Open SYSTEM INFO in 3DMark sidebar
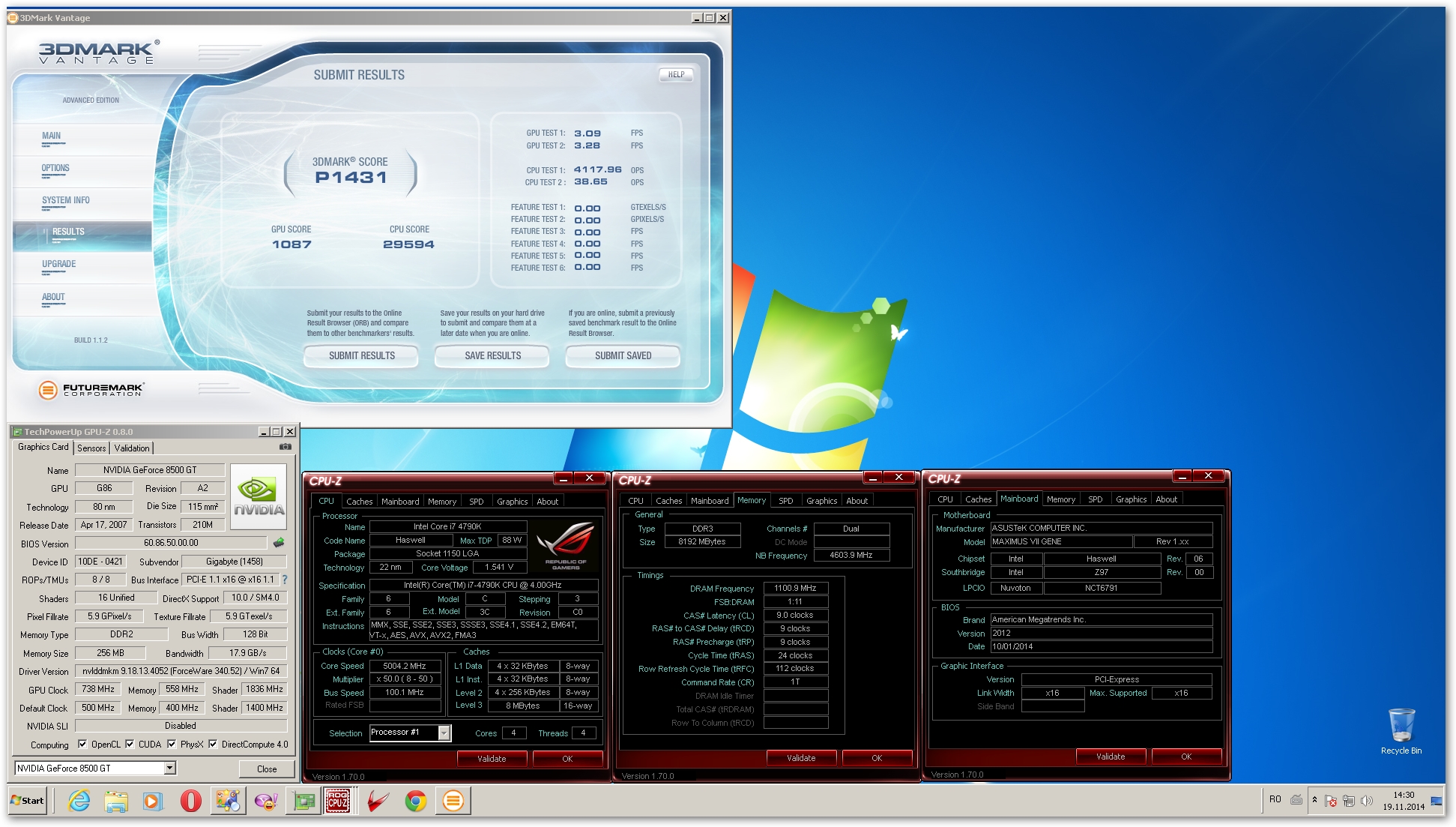Image resolution: width=1456 pixels, height=827 pixels. (66, 201)
